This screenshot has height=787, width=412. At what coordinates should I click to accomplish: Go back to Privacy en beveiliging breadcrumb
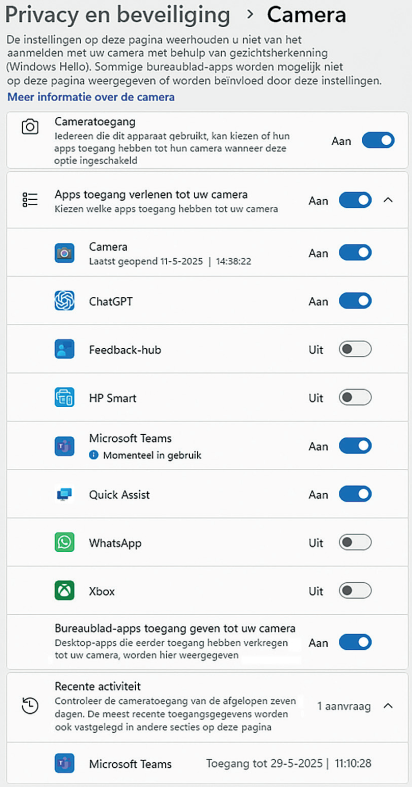coord(117,16)
